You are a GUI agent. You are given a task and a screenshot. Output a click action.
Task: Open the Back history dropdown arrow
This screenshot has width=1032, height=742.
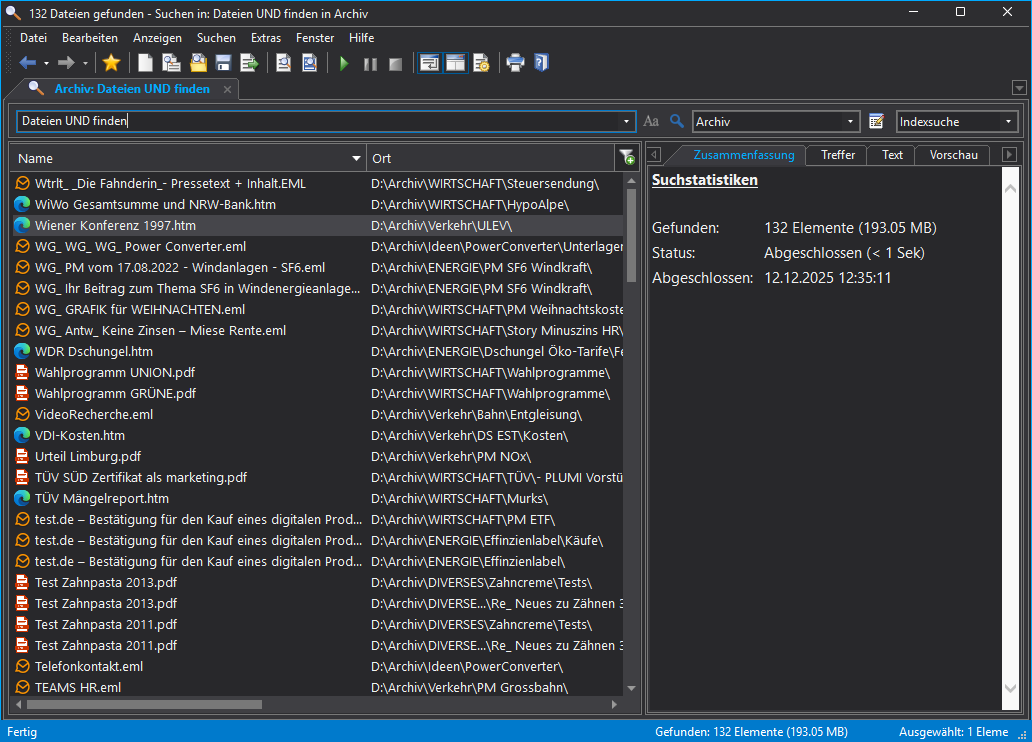click(x=47, y=64)
